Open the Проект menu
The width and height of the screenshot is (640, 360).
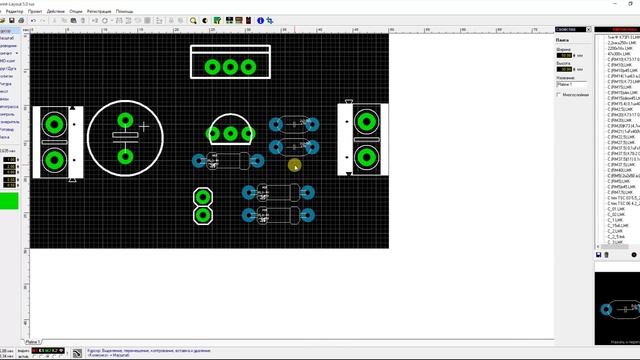tap(35, 11)
